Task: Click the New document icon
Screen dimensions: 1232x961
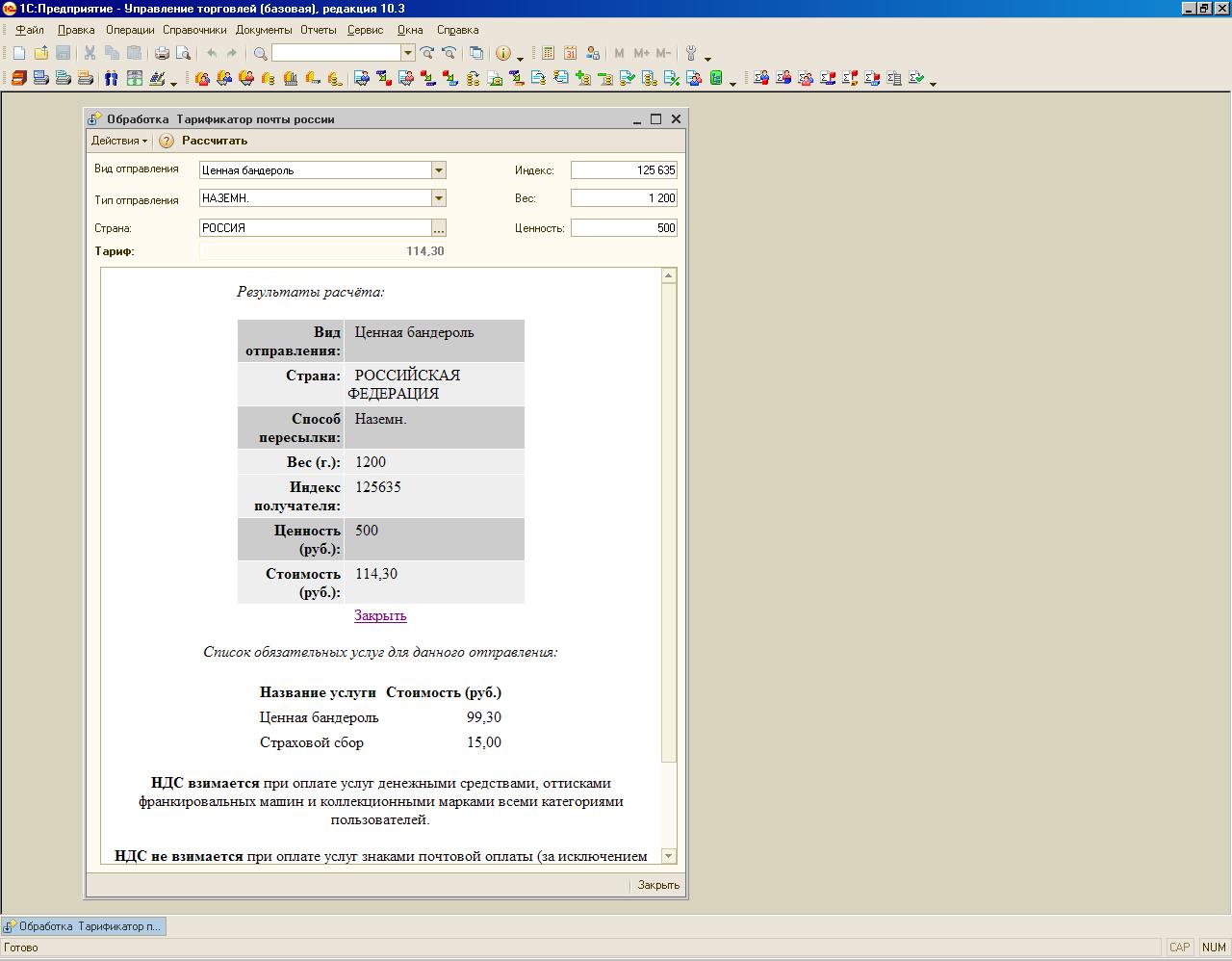Action: click(x=19, y=54)
